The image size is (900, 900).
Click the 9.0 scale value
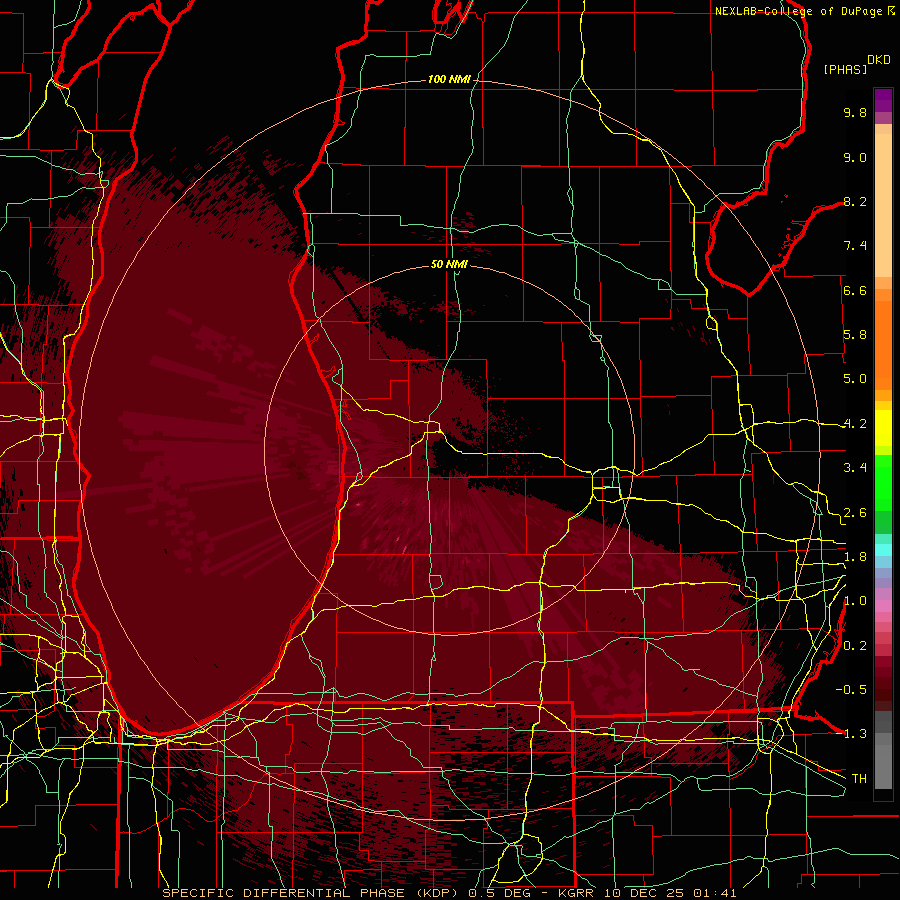tap(855, 157)
